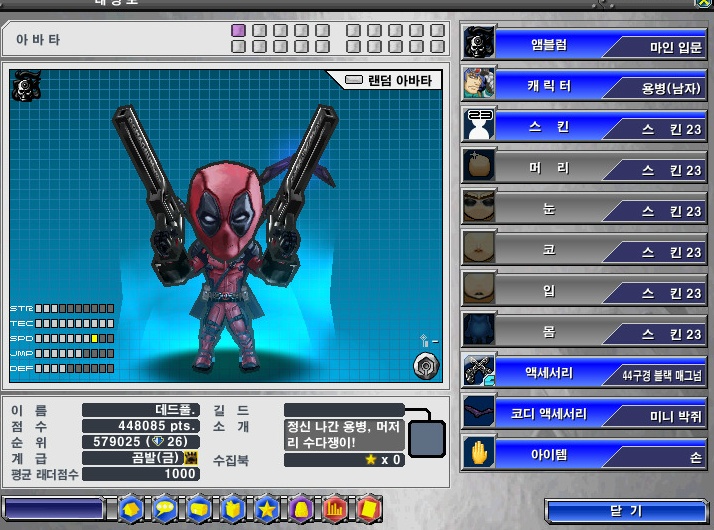Click the red hexagon yellow card icon
The image size is (714, 530).
[x=369, y=509]
